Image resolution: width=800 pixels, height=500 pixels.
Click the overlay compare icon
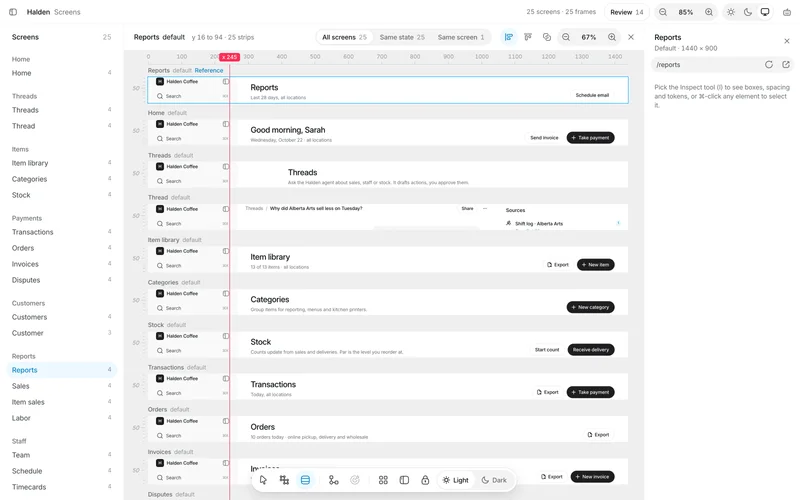click(547, 37)
